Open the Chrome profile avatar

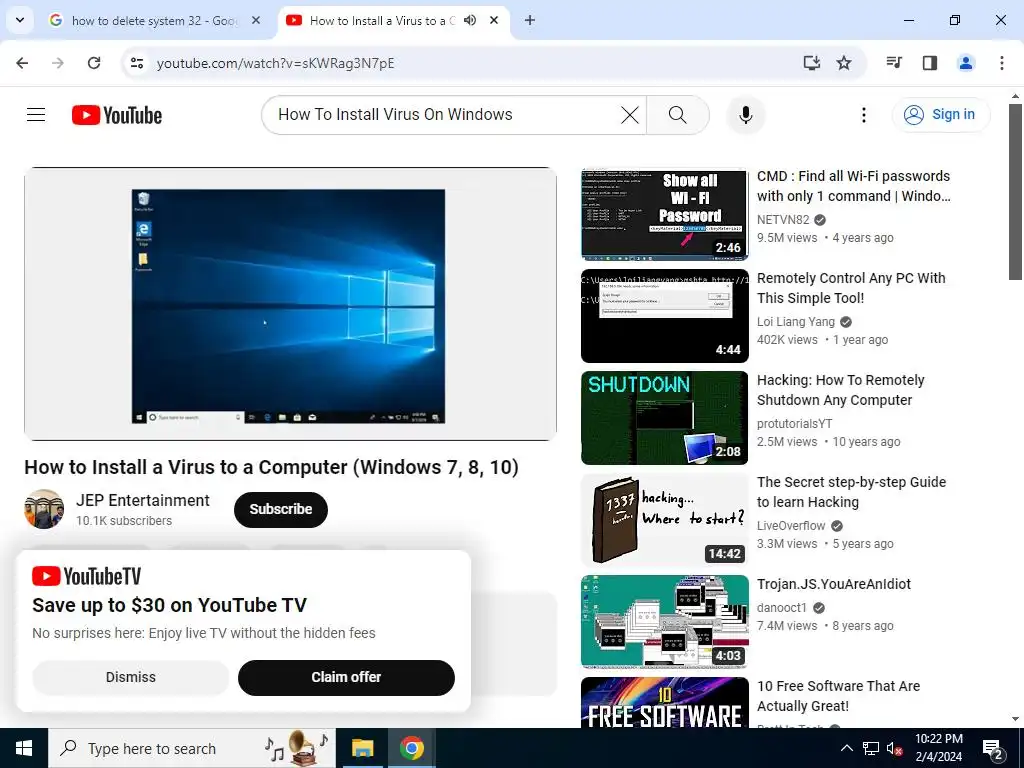(x=965, y=63)
